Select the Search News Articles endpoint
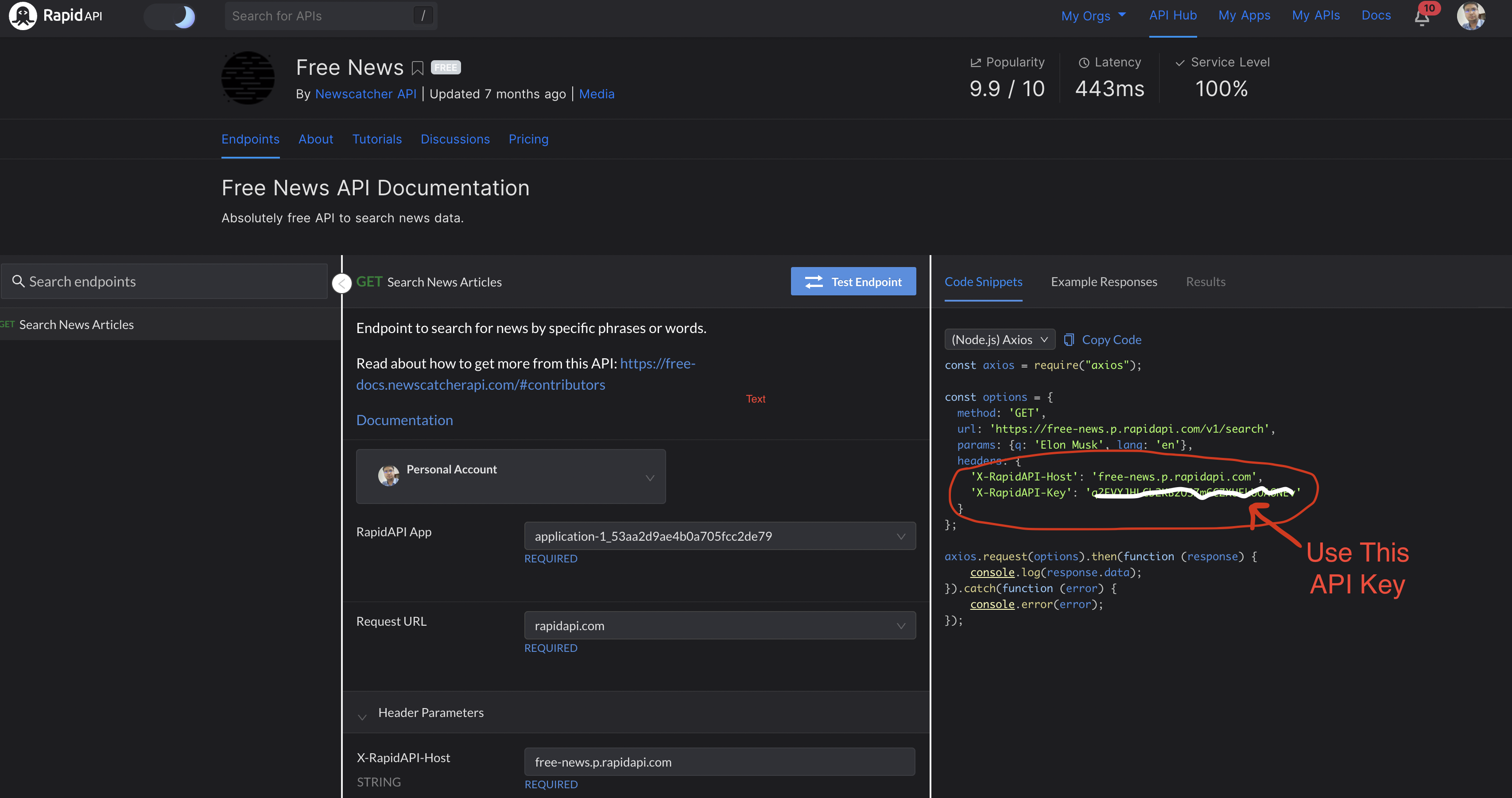Image resolution: width=1512 pixels, height=798 pixels. (x=76, y=325)
